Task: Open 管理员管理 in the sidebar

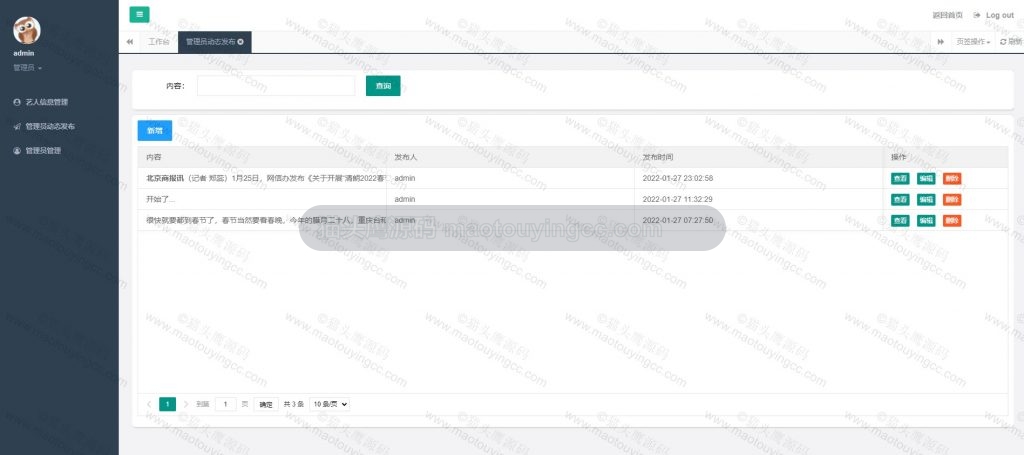Action: tap(43, 150)
